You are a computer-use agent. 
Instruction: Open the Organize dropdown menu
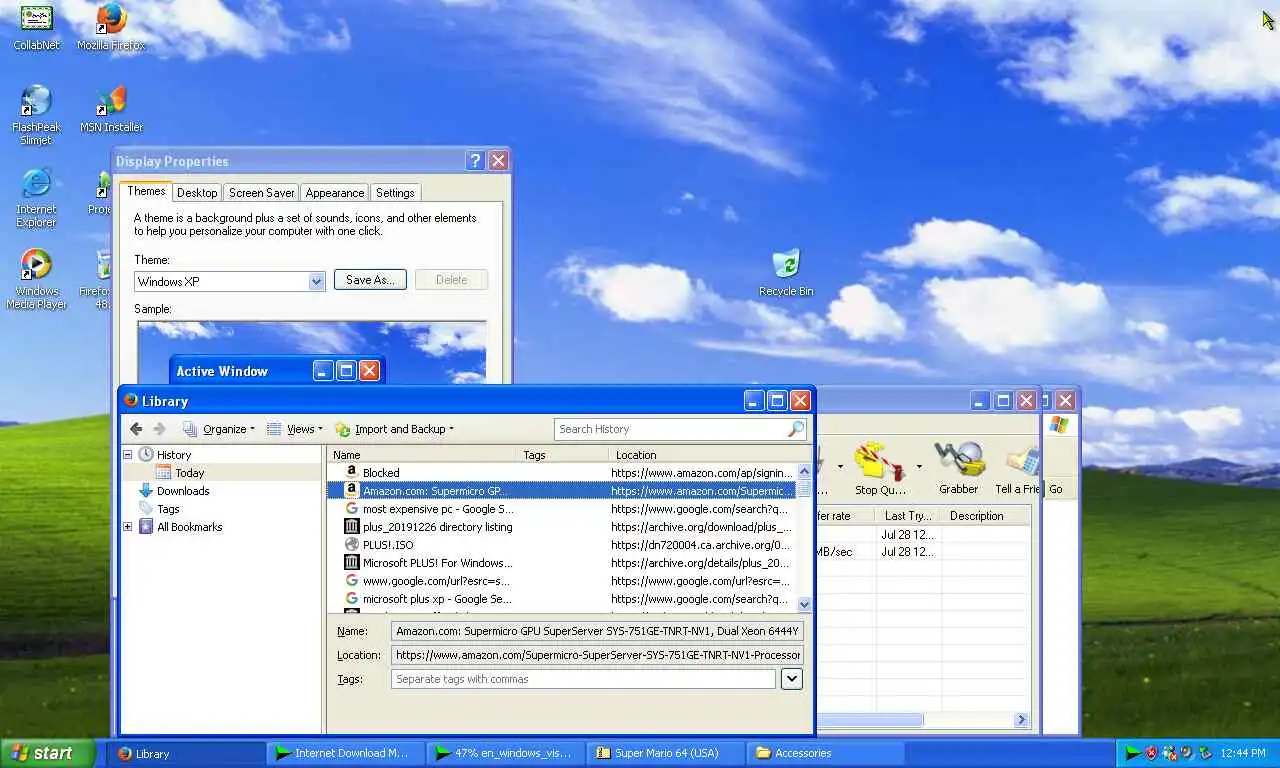pos(219,429)
